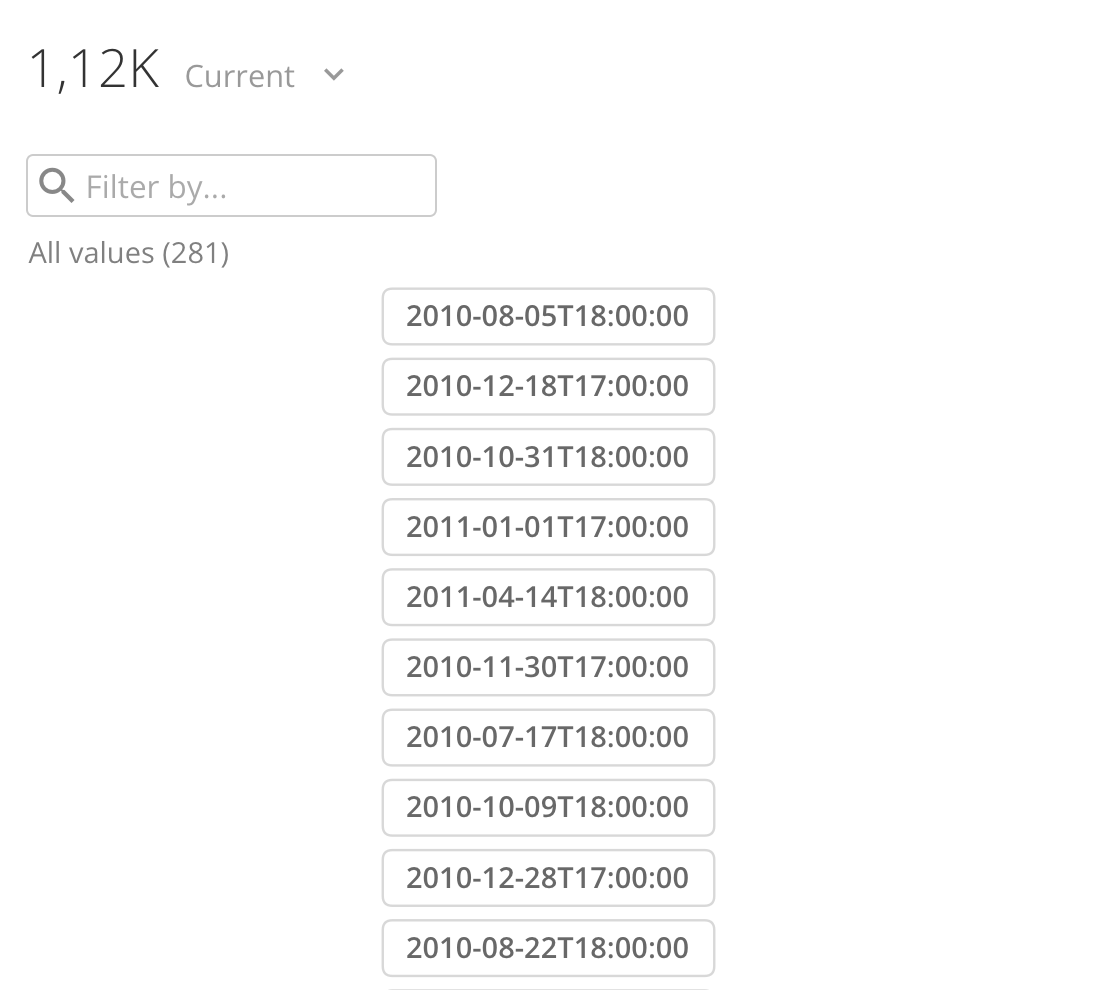The width and height of the screenshot is (1100, 990).
Task: Expand the dropdown arrow beside Current
Action: click(333, 74)
